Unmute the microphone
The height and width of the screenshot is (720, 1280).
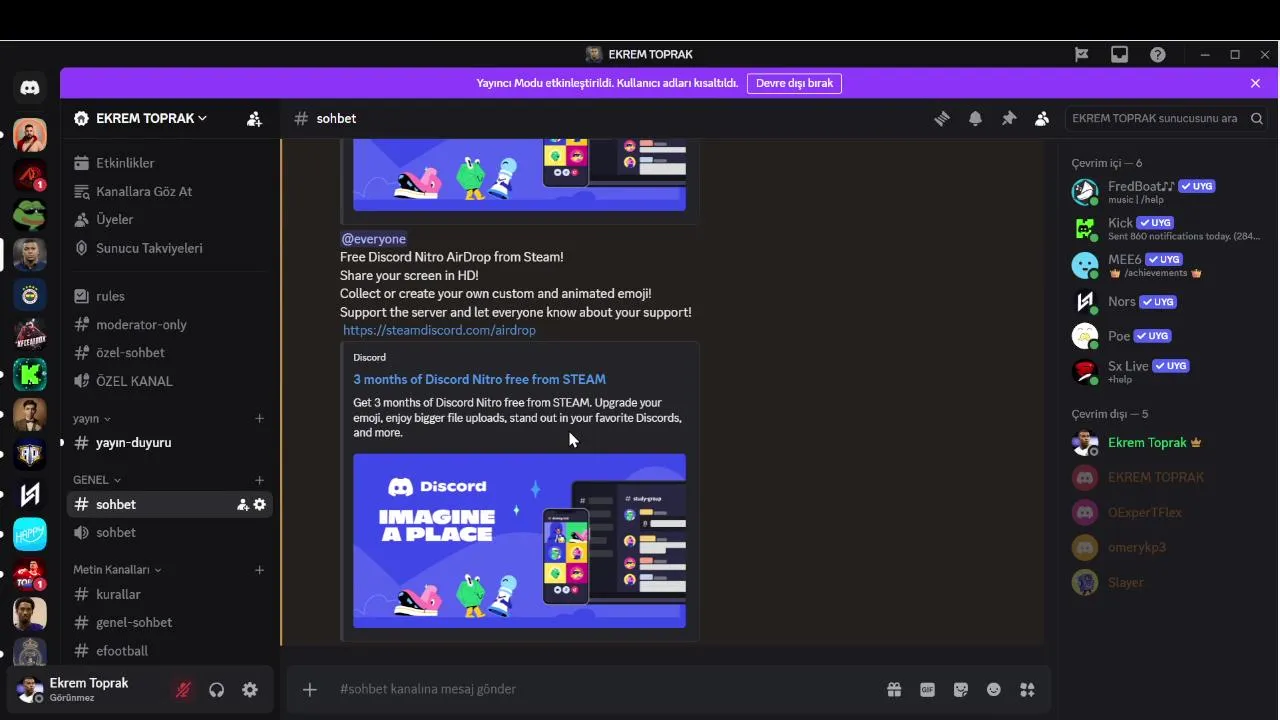click(183, 689)
